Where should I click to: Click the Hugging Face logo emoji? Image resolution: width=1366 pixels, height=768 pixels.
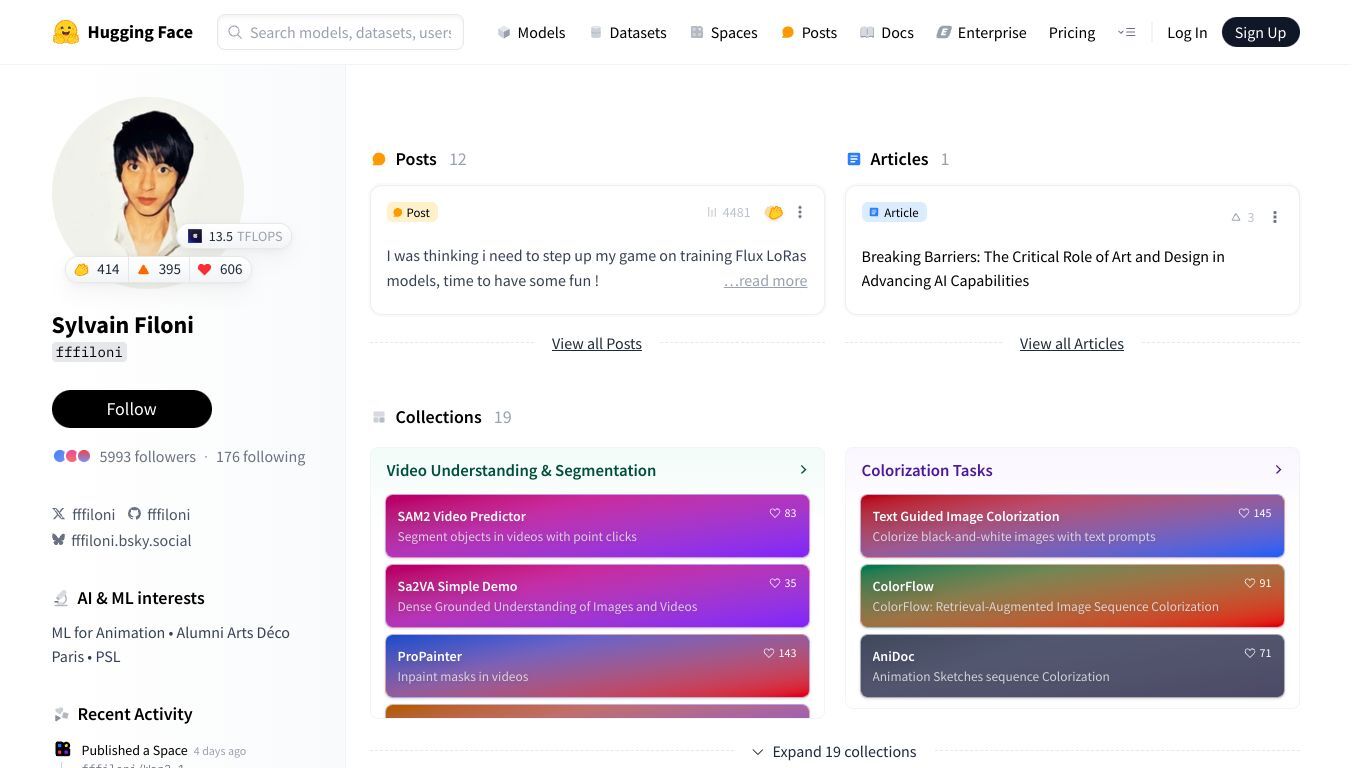(65, 32)
